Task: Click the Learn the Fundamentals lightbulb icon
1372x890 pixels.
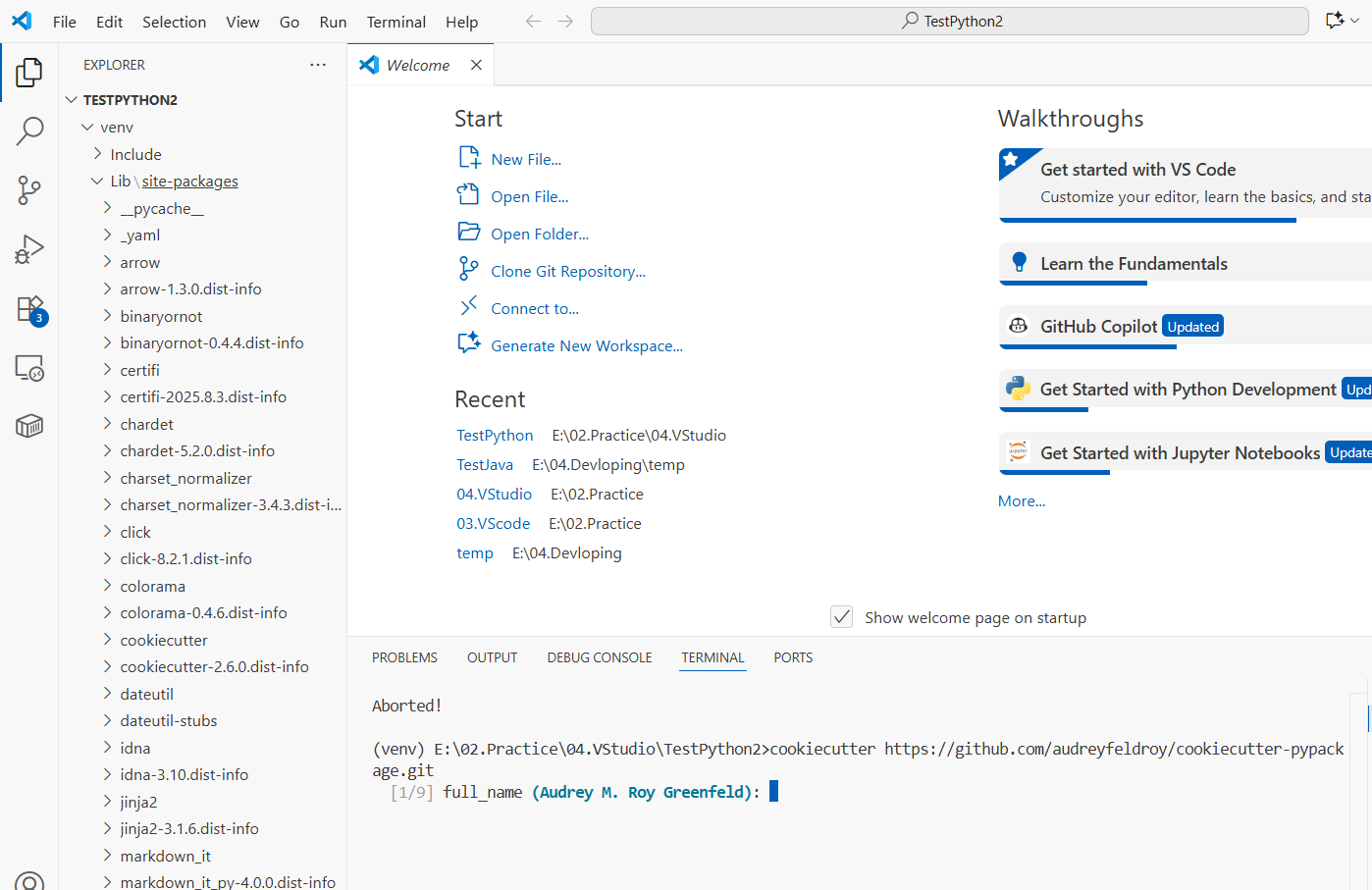Action: click(1019, 262)
